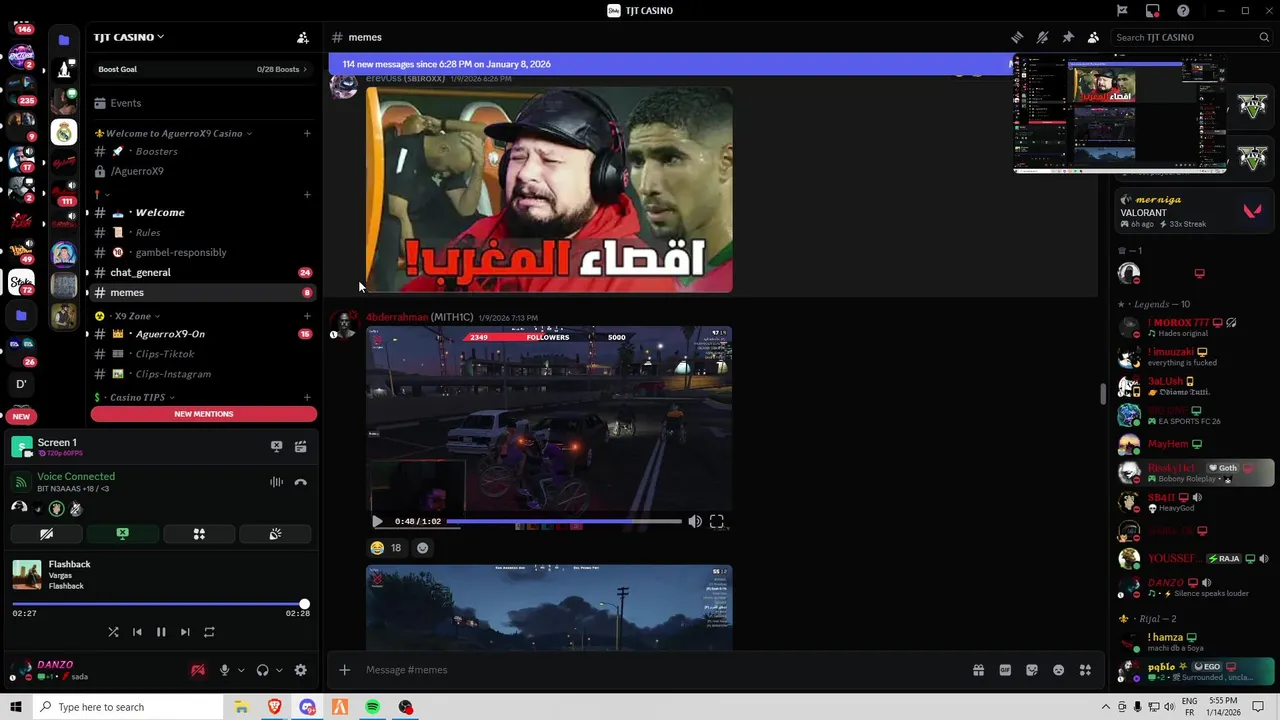Open the GIF picker

tap(1005, 670)
